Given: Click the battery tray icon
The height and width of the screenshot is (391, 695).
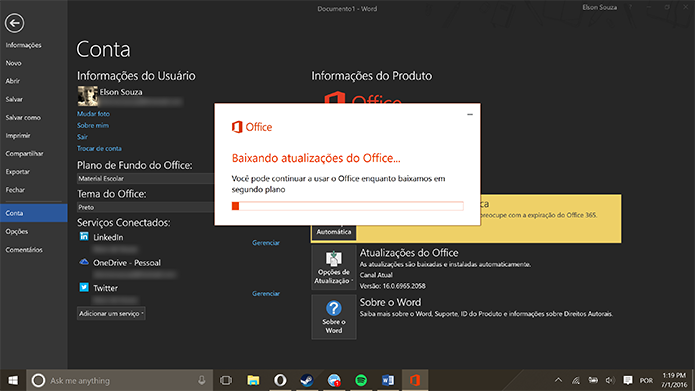Looking at the screenshot, I should 593,380.
